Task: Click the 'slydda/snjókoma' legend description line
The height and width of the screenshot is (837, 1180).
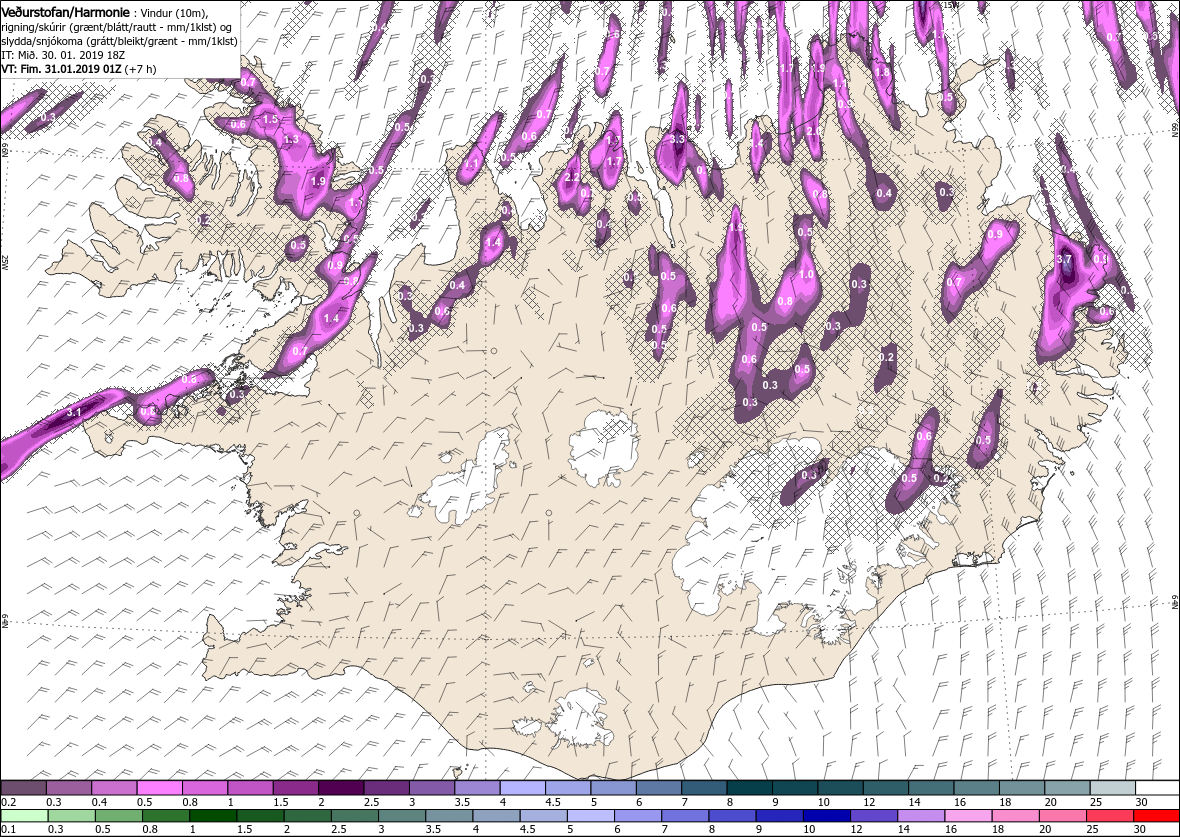Action: point(119,41)
